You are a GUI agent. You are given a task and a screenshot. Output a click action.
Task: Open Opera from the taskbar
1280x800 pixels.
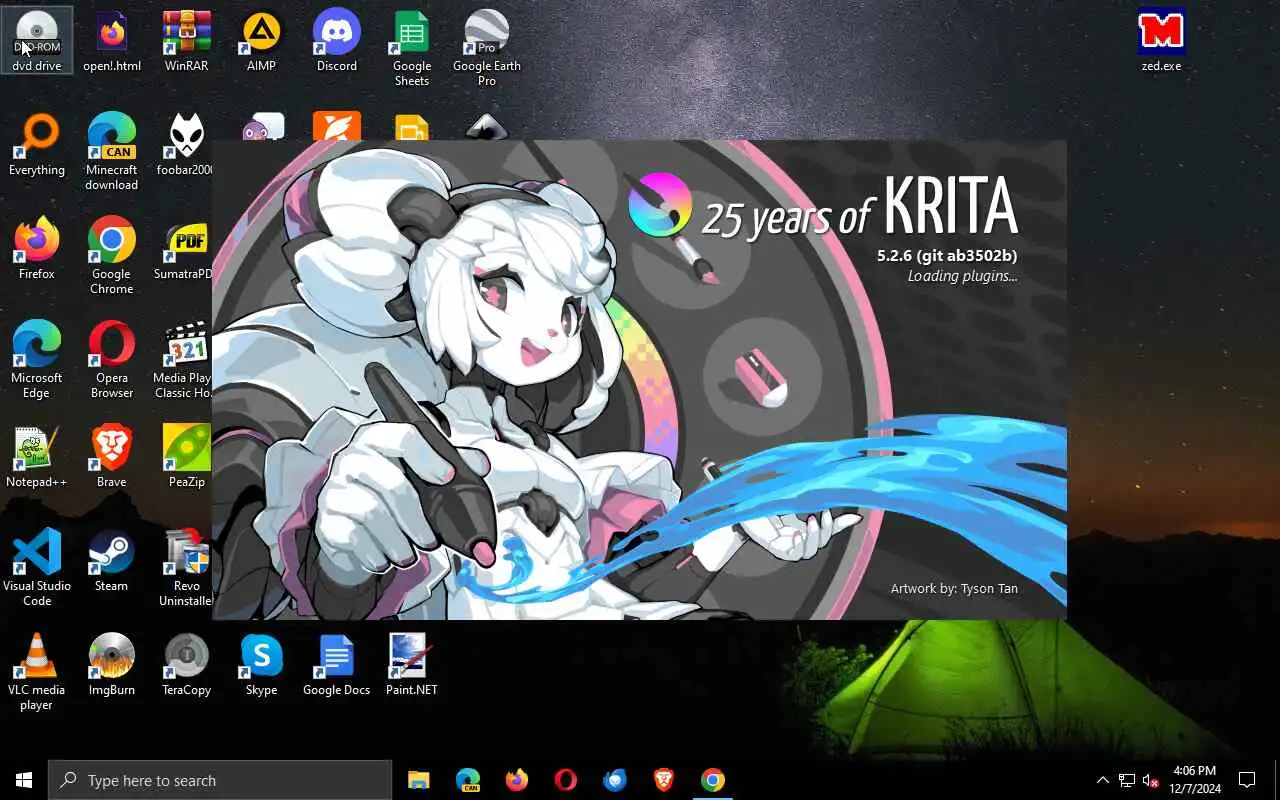click(566, 780)
